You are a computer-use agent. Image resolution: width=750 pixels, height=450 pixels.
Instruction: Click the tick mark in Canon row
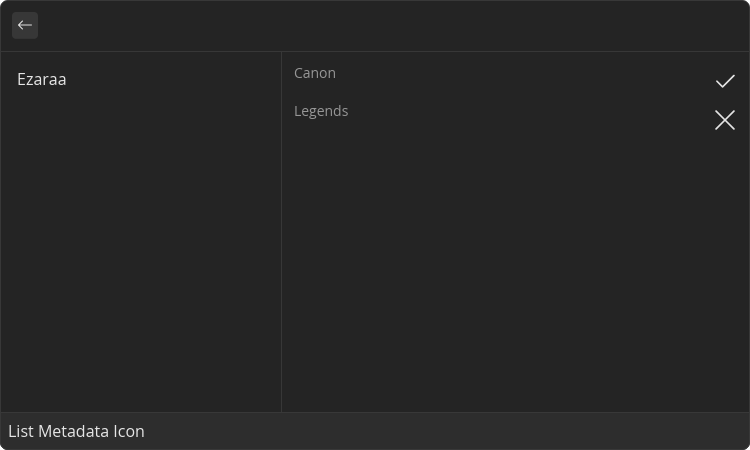click(x=725, y=81)
